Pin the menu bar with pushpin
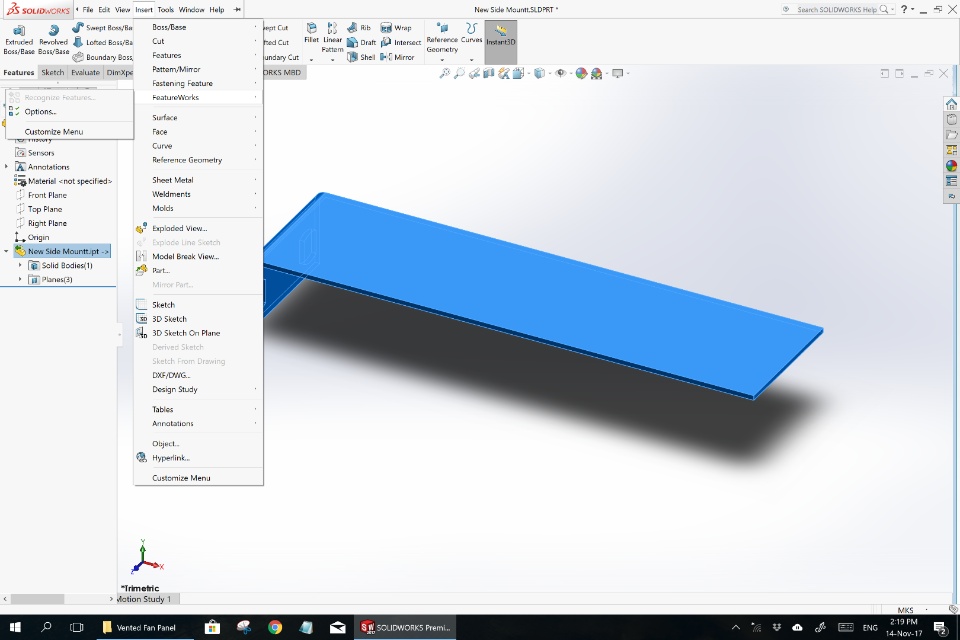The image size is (960, 640). click(x=237, y=9)
